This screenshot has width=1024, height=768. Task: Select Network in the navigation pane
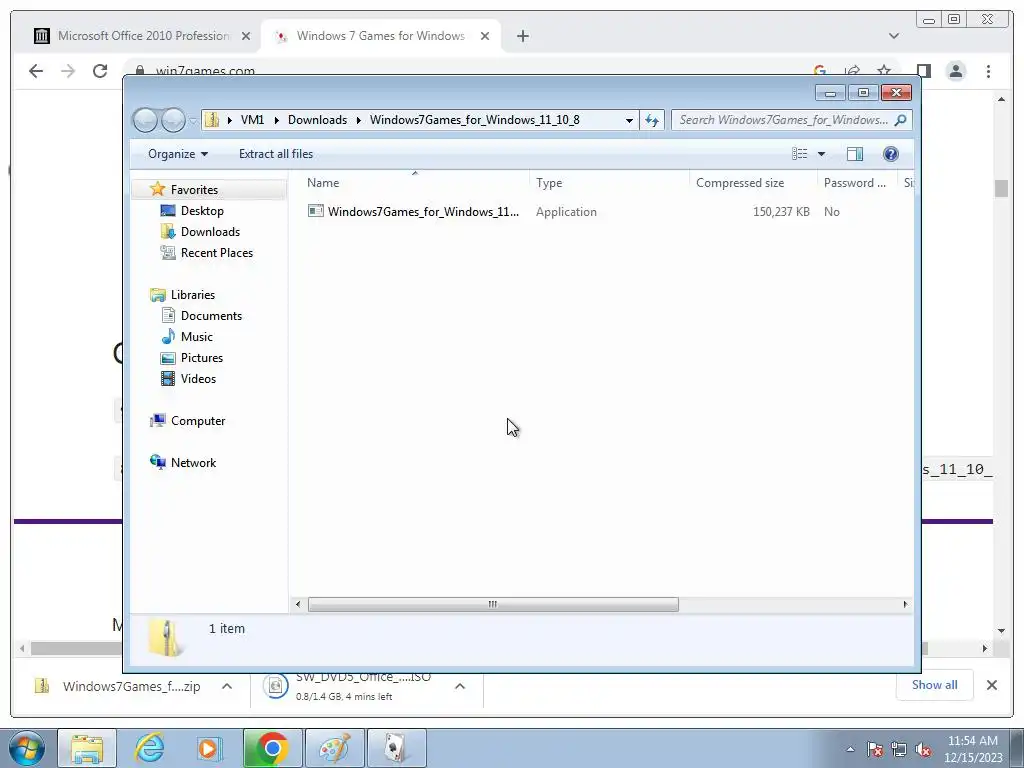(x=193, y=463)
